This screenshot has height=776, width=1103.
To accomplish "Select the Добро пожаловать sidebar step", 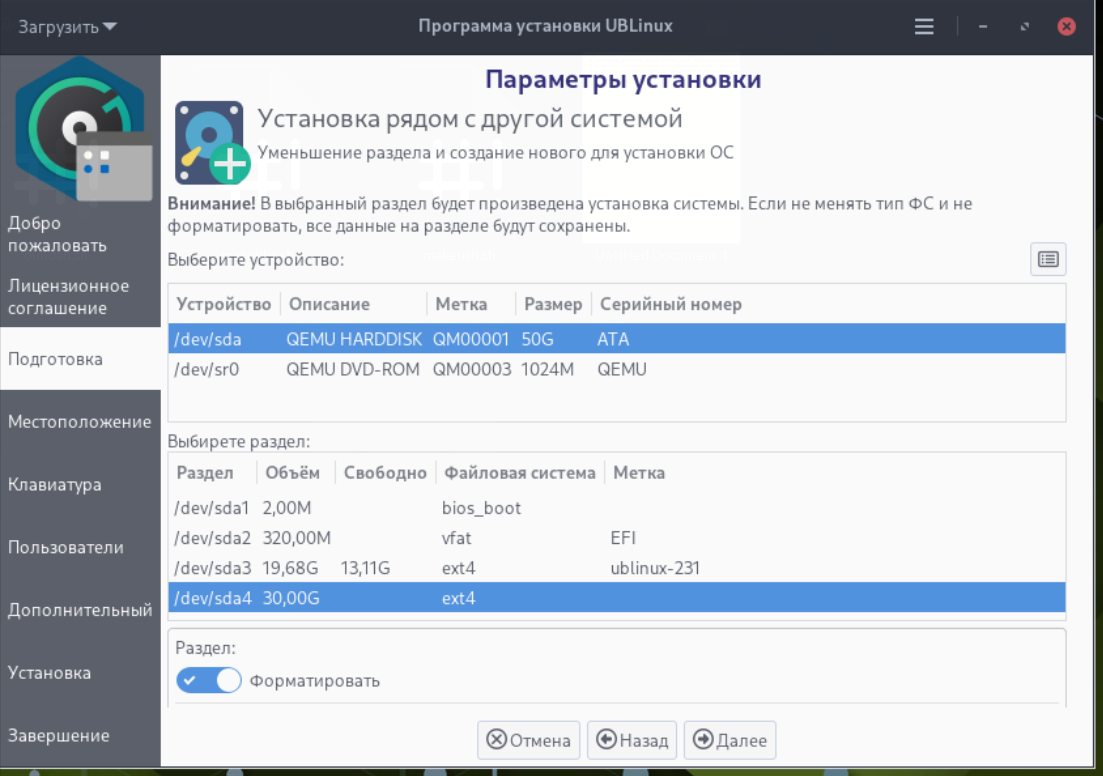I will click(x=80, y=234).
